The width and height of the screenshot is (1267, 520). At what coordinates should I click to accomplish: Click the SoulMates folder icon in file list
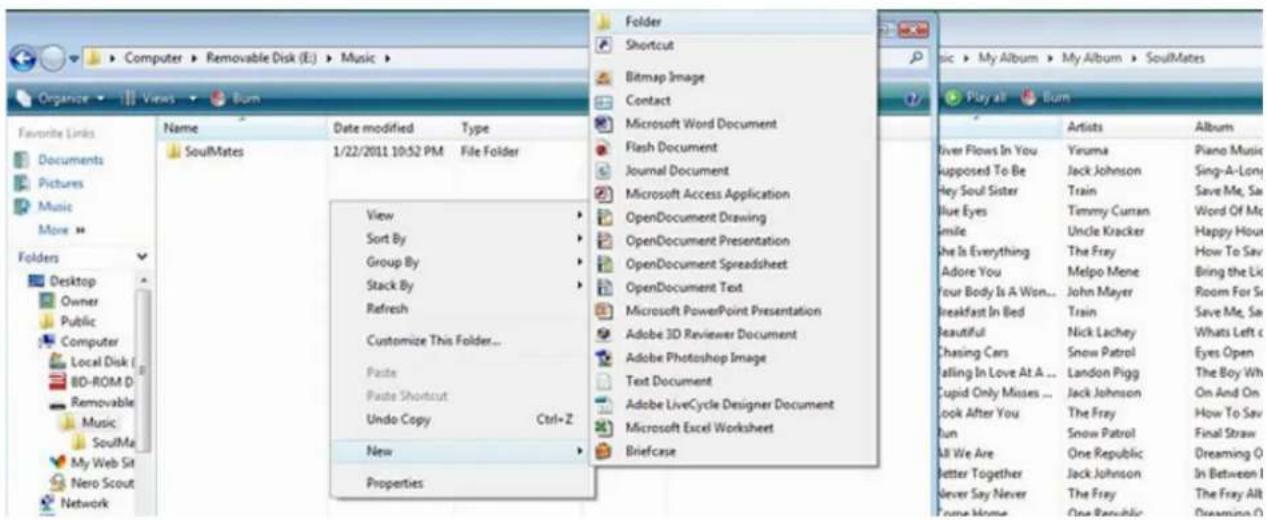(174, 152)
